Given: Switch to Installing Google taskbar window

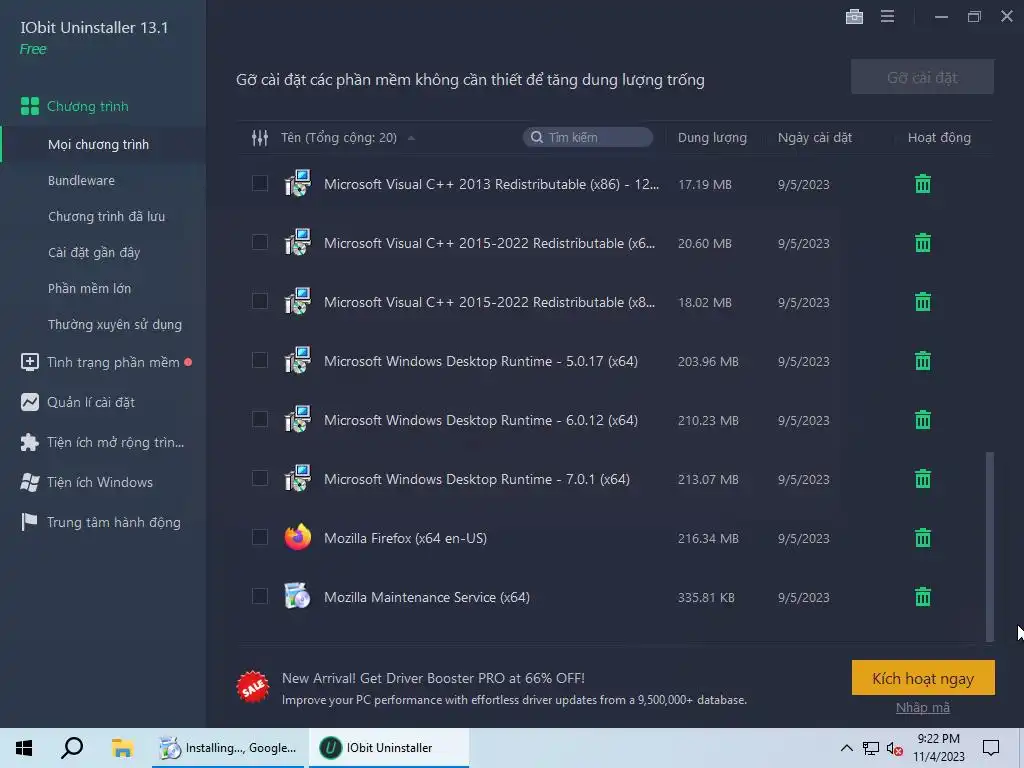Looking at the screenshot, I should click(229, 748).
